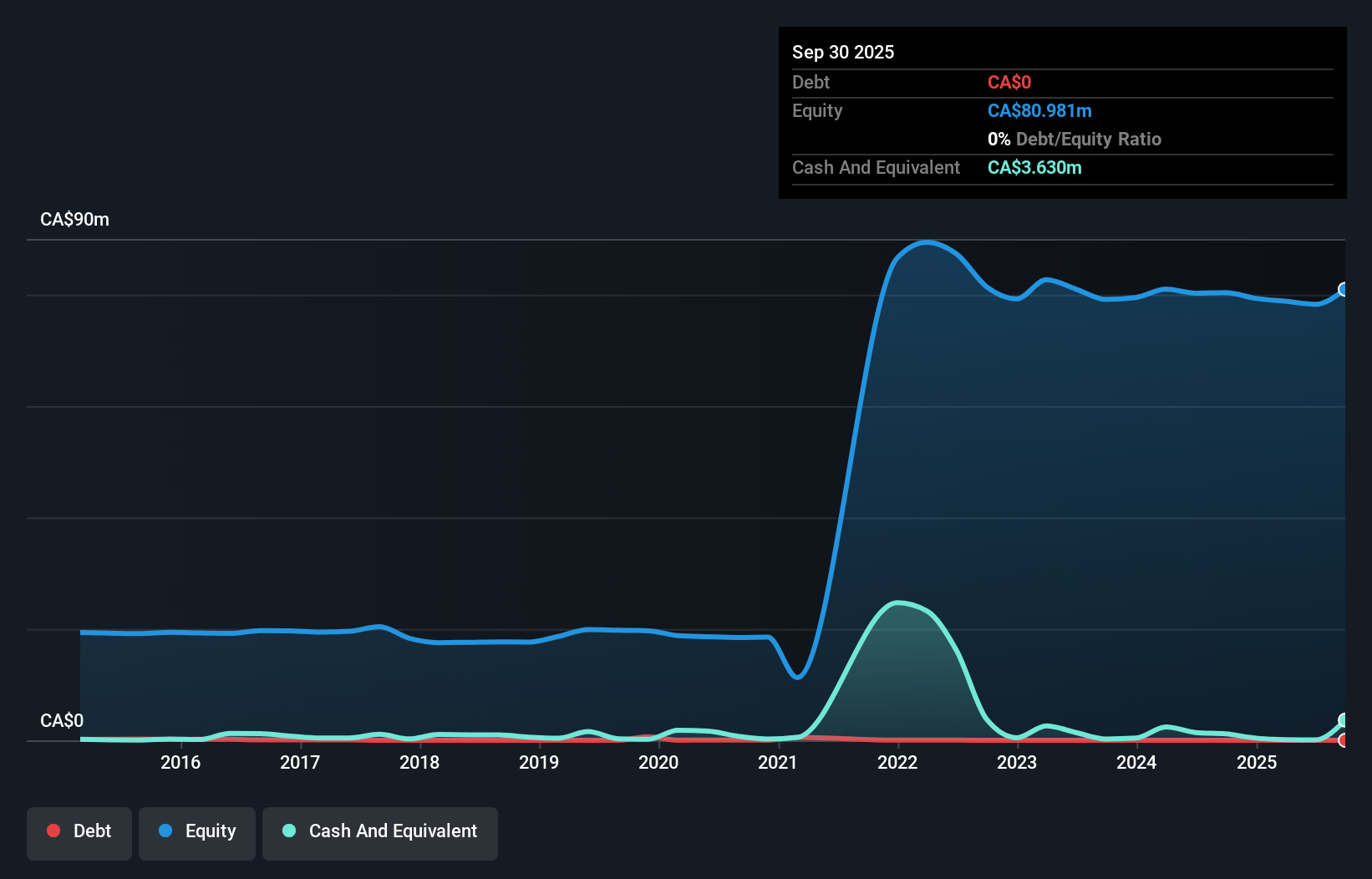Click the red CA$0 Debt value in tooltip
The width and height of the screenshot is (1372, 879).
[x=1009, y=82]
